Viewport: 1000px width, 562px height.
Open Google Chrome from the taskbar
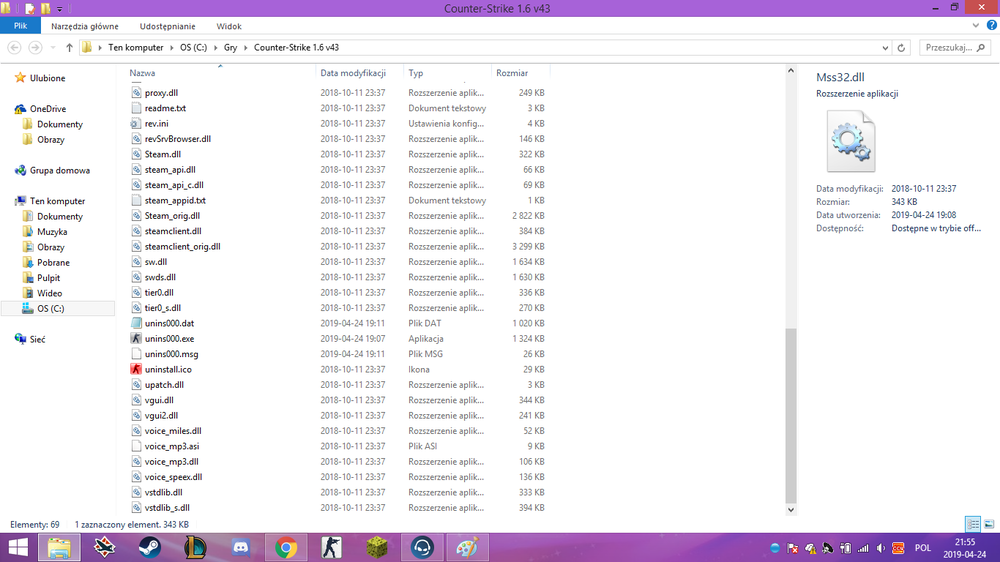(x=286, y=547)
